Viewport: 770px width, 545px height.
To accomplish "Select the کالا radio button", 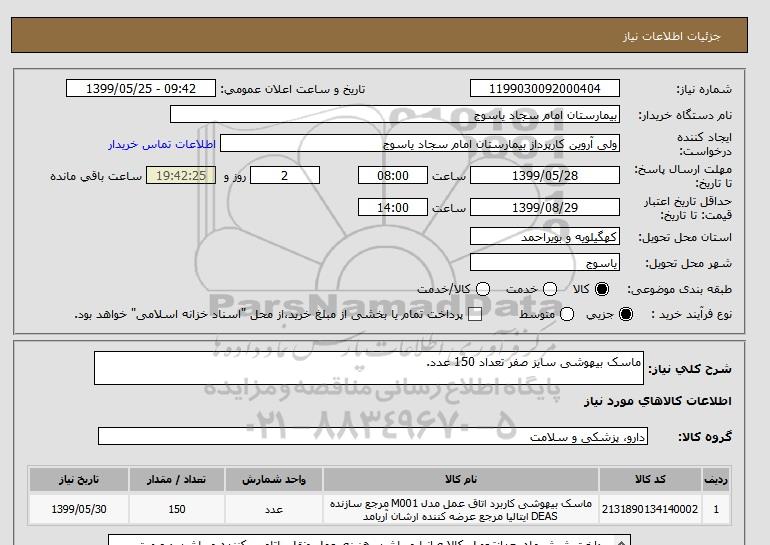I will coord(602,289).
